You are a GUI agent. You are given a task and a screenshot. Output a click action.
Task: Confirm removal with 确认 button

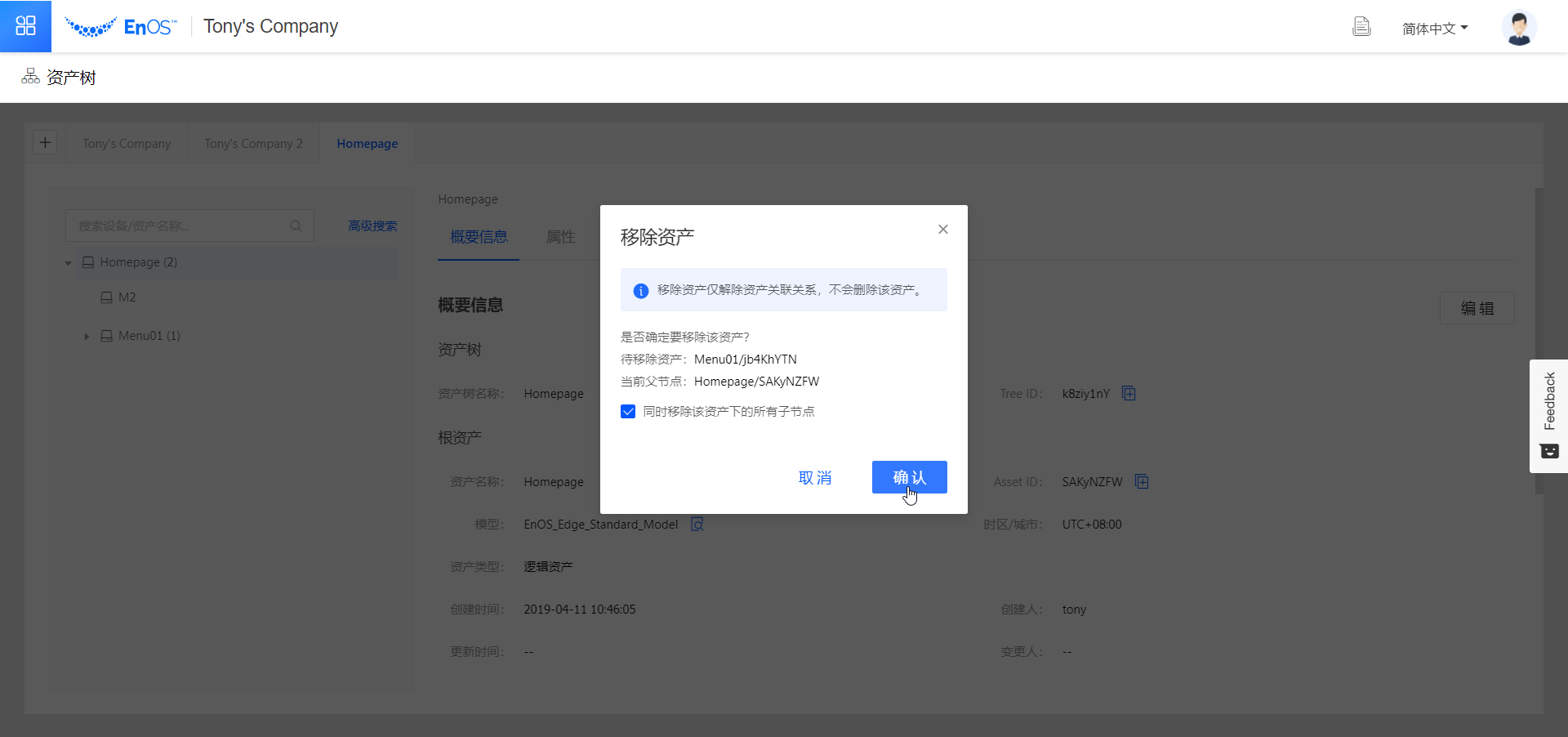[x=909, y=477]
